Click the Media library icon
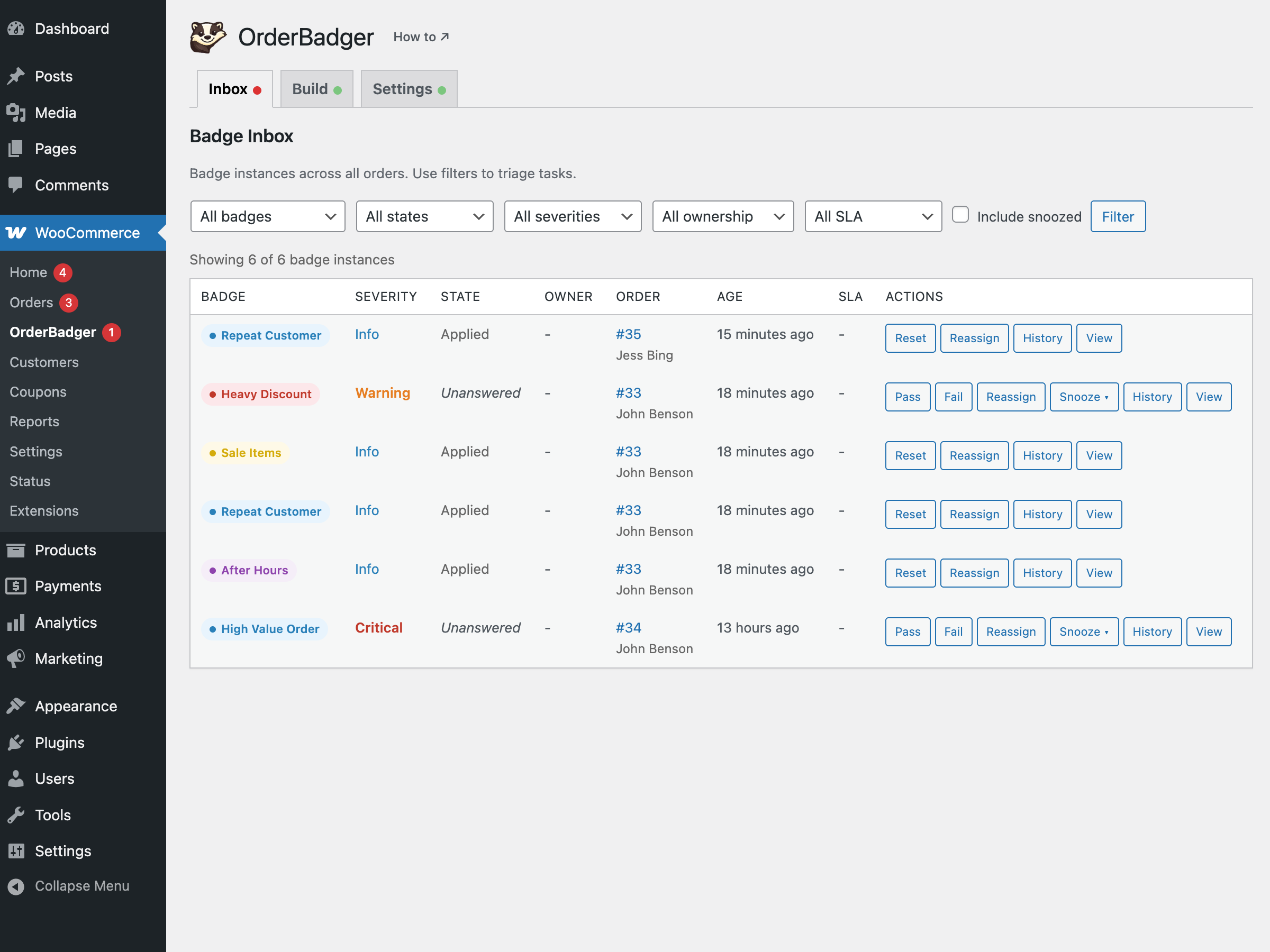The image size is (1270, 952). pyautogui.click(x=16, y=113)
